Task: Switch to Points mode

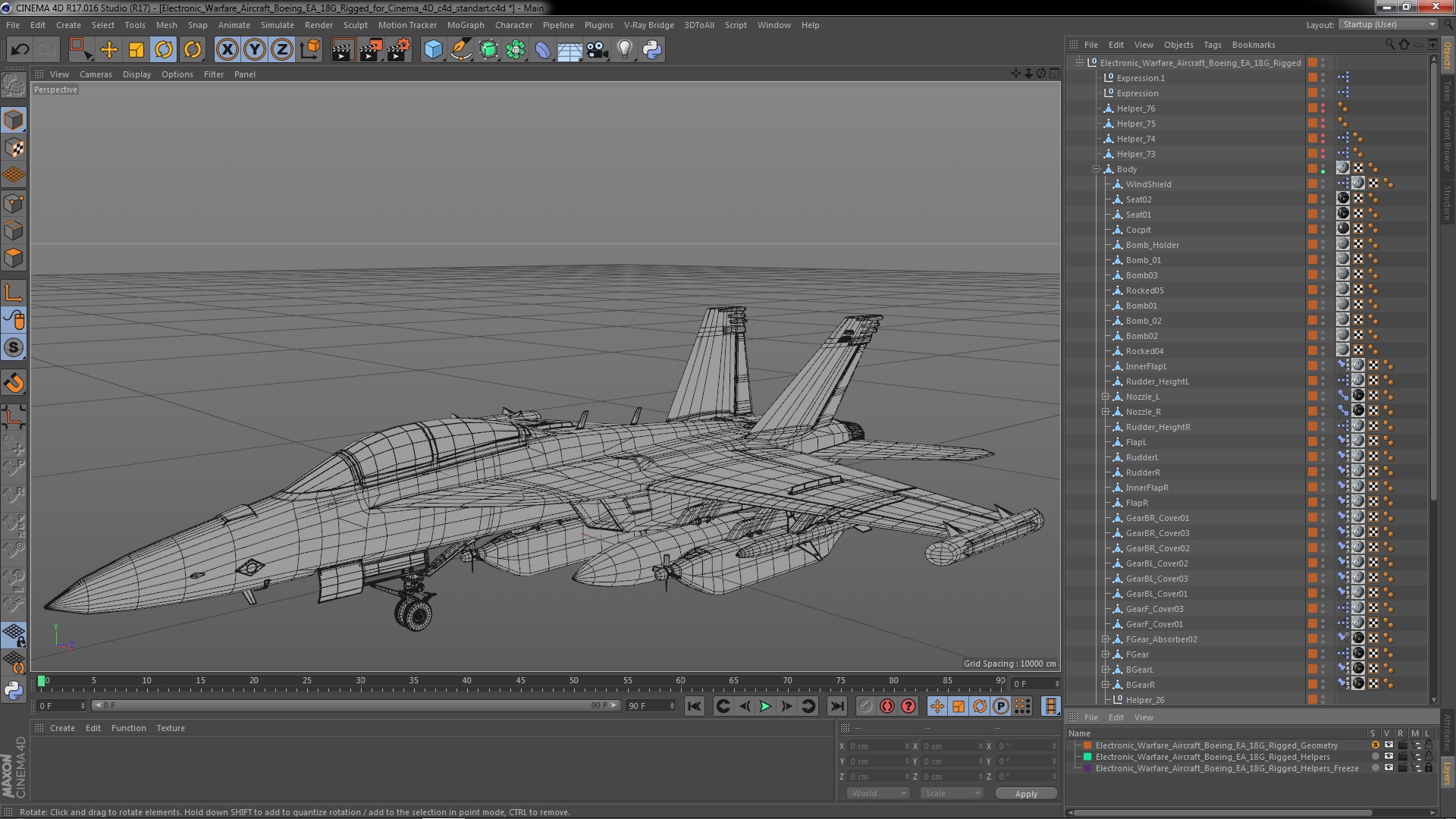Action: (x=14, y=203)
